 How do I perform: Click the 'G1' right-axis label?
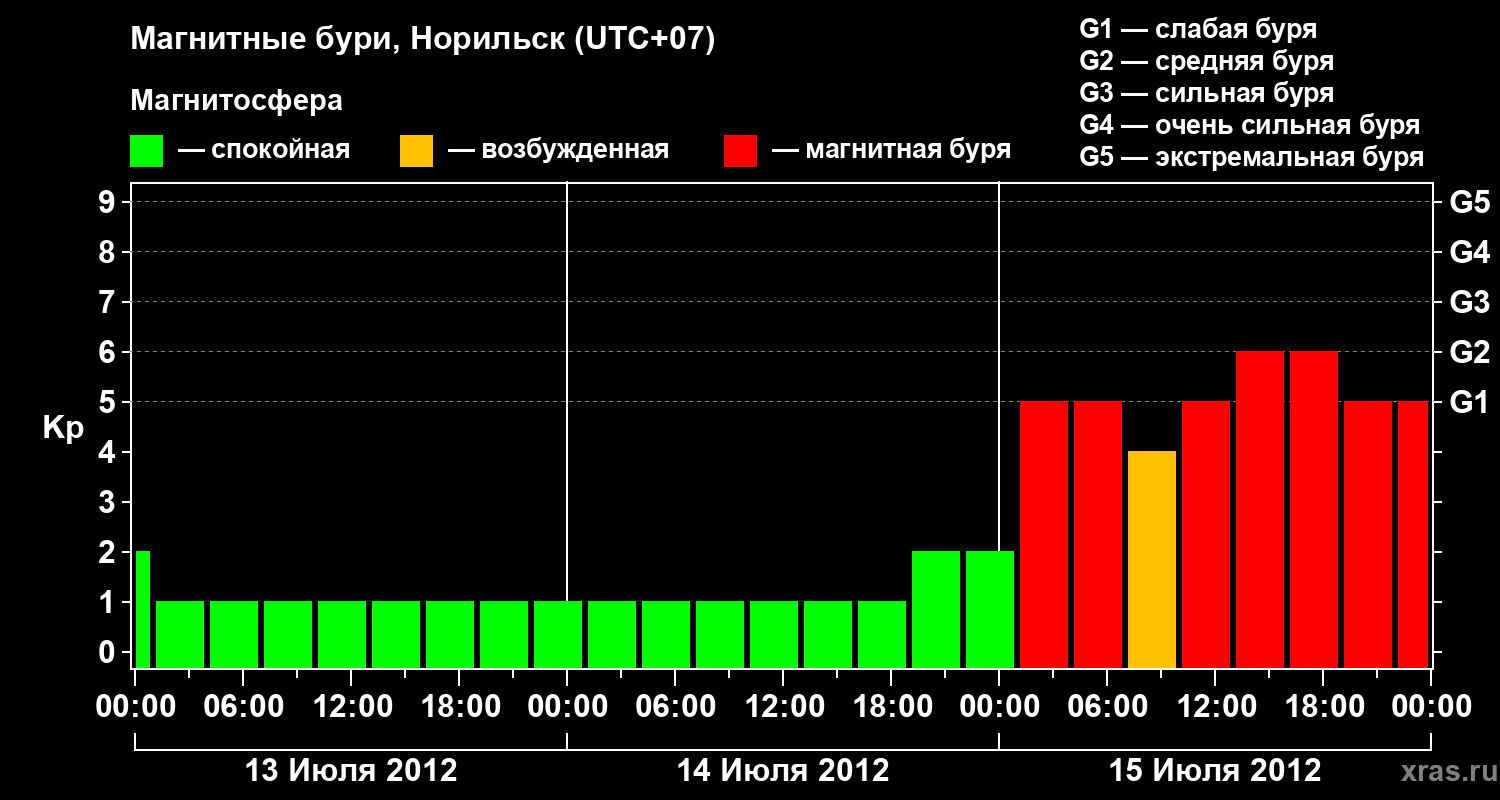pyautogui.click(x=1470, y=402)
